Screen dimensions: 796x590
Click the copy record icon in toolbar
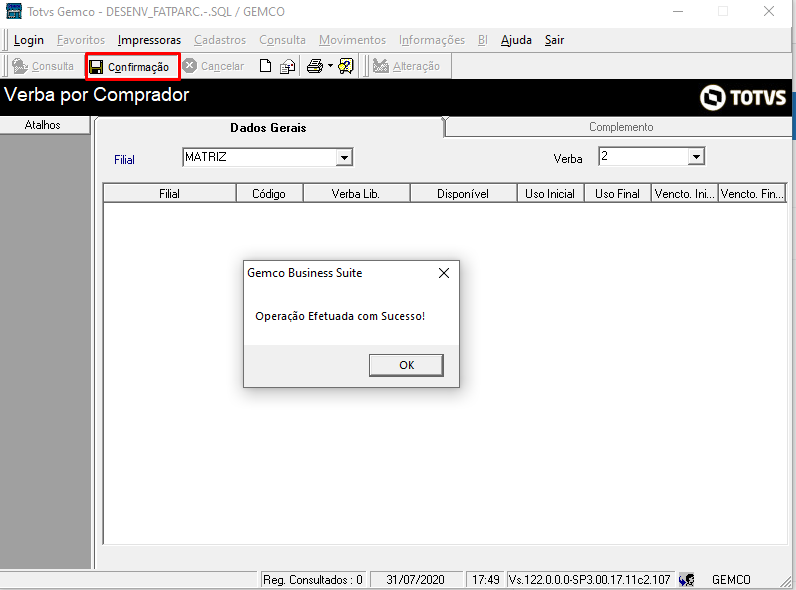[x=288, y=67]
